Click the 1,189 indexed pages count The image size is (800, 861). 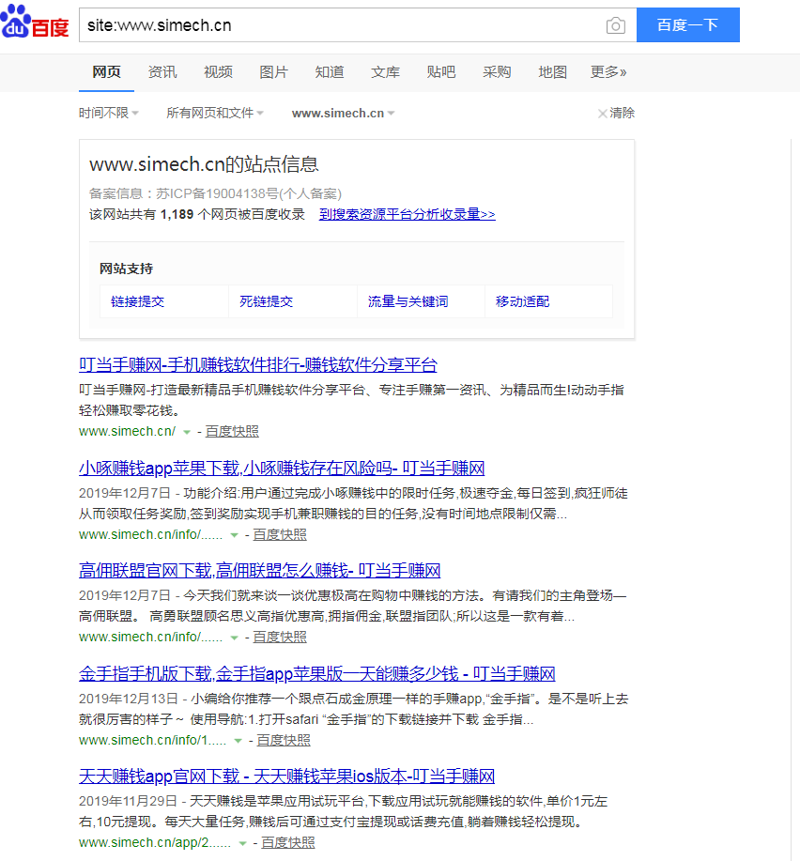pos(177,214)
